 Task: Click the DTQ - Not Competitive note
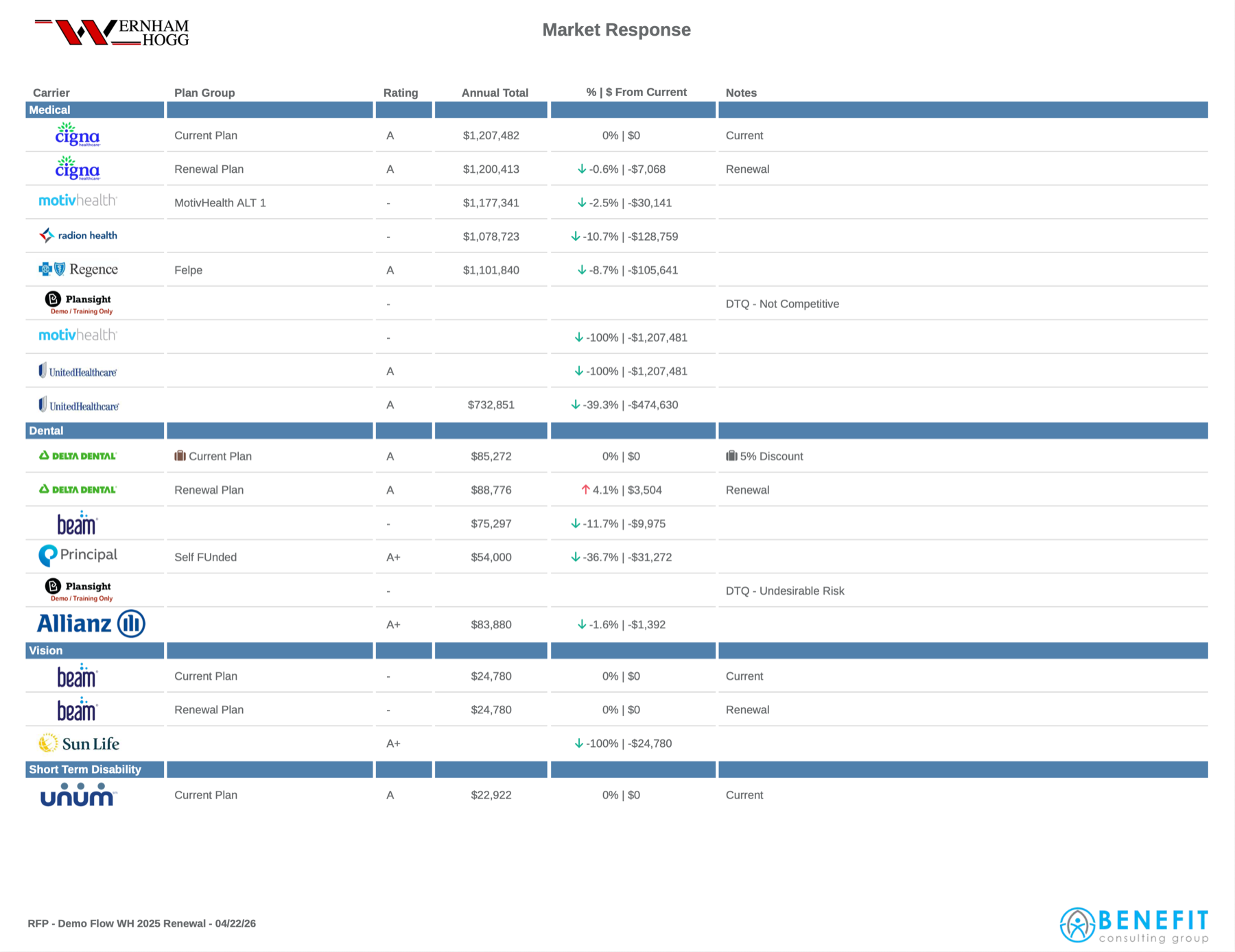pyautogui.click(x=782, y=304)
